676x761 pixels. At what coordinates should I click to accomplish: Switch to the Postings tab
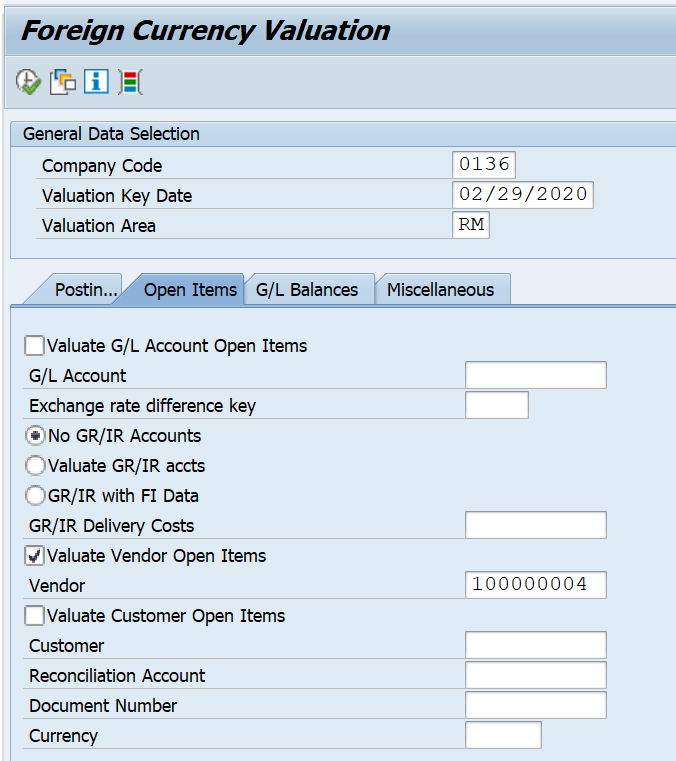tap(84, 290)
